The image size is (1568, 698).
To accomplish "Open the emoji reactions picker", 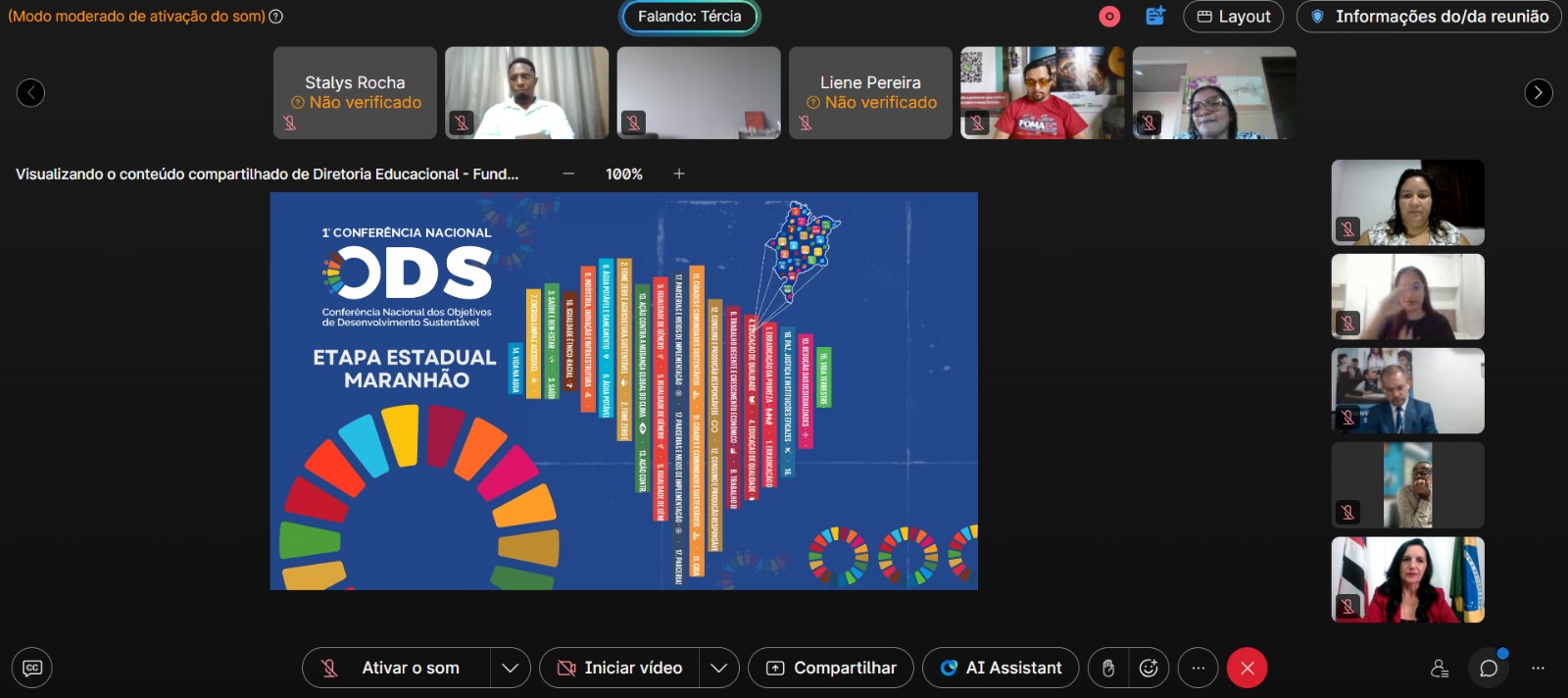I will pyautogui.click(x=1149, y=668).
